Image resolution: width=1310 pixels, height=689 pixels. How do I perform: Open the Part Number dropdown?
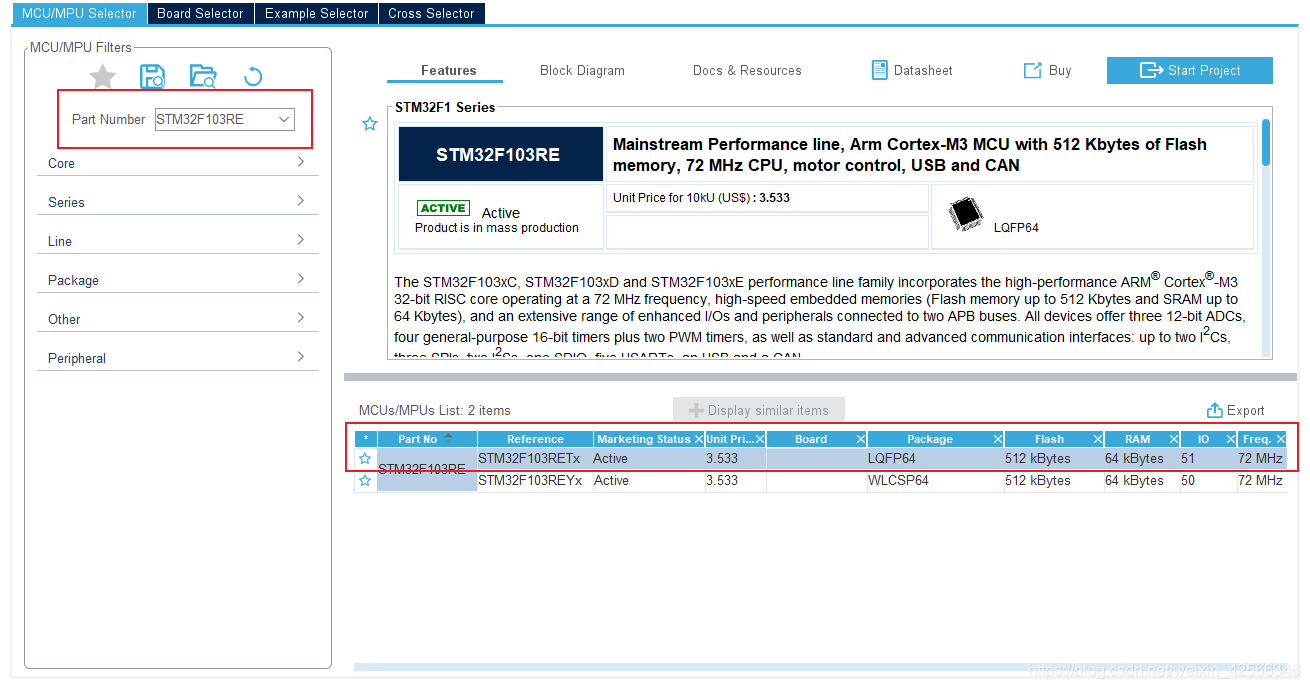(x=284, y=119)
